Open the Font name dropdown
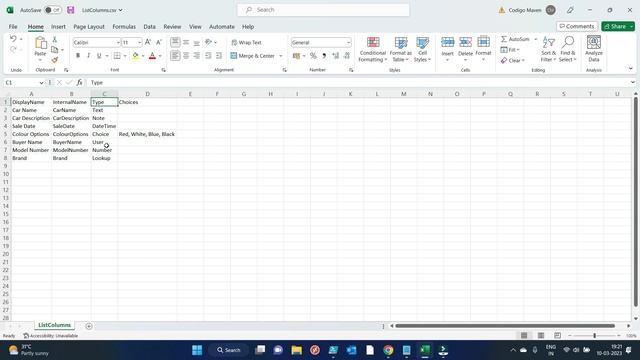Image resolution: width=640 pixels, height=360 pixels. pyautogui.click(x=118, y=42)
